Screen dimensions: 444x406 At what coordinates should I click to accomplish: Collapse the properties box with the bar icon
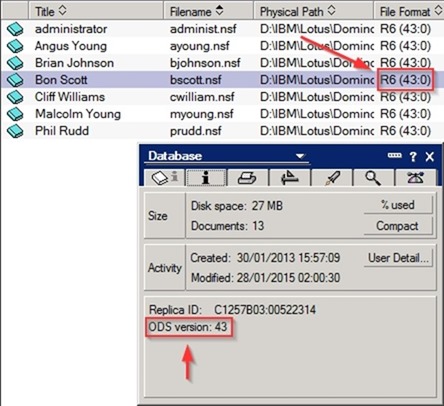[394, 156]
